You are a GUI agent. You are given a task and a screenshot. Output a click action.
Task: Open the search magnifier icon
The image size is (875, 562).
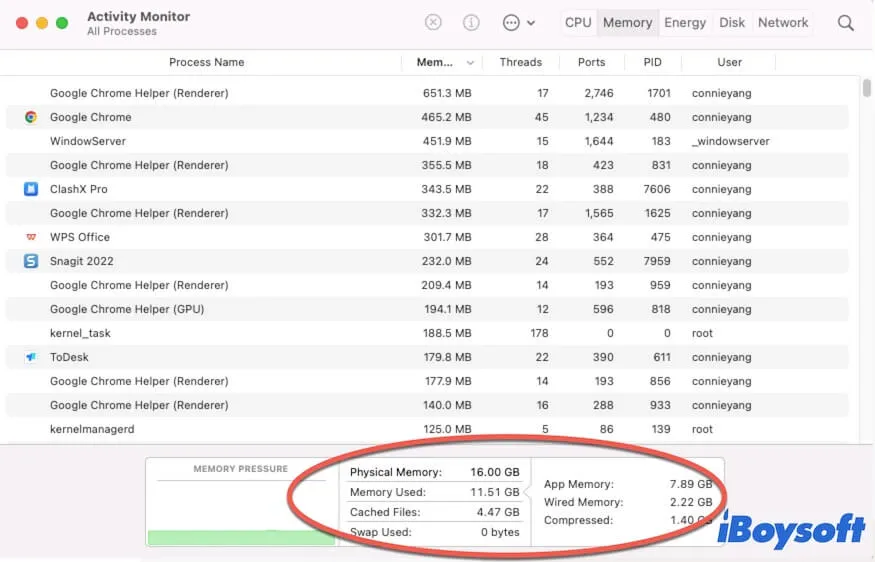(845, 23)
